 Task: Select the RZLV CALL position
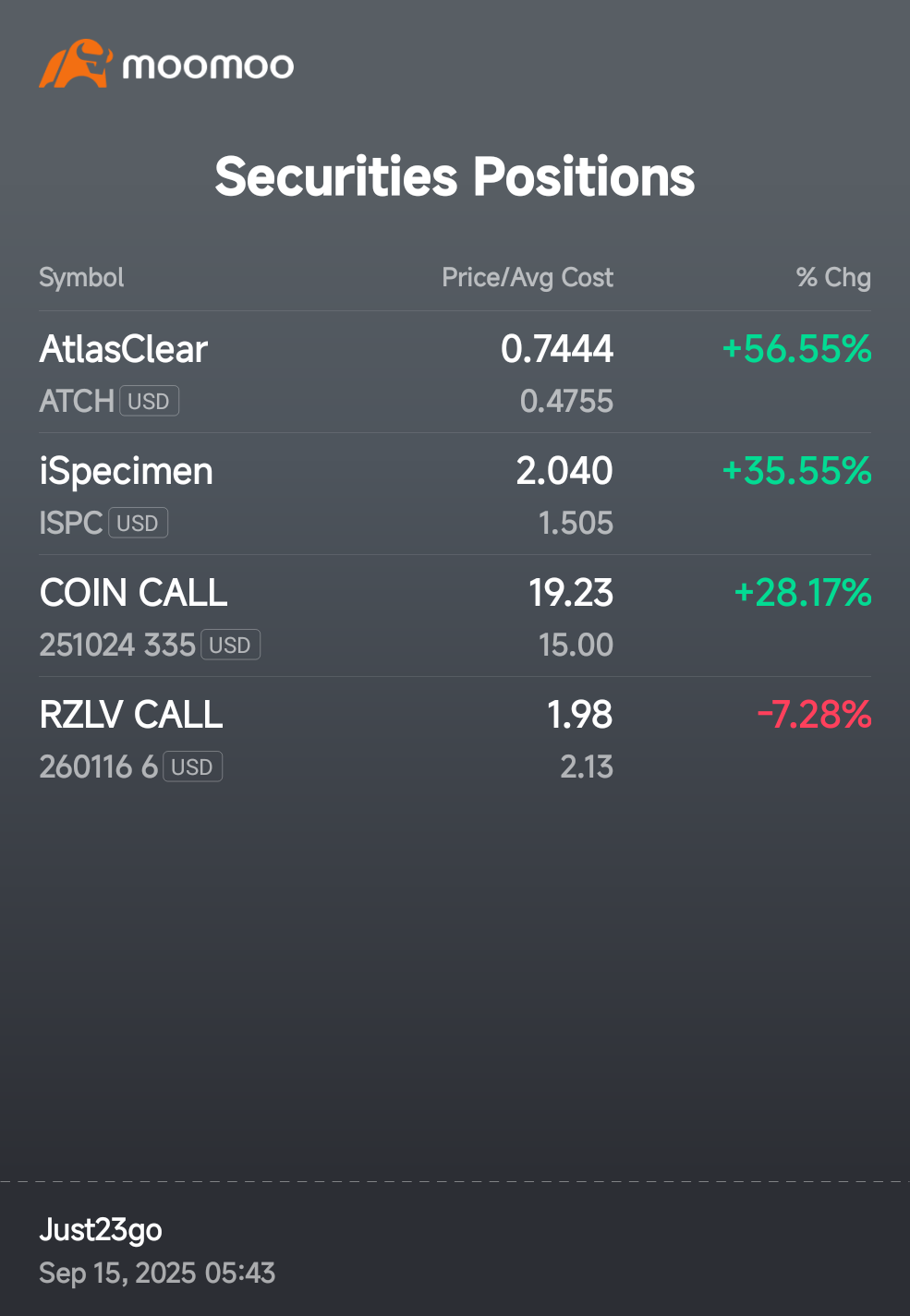tap(455, 738)
